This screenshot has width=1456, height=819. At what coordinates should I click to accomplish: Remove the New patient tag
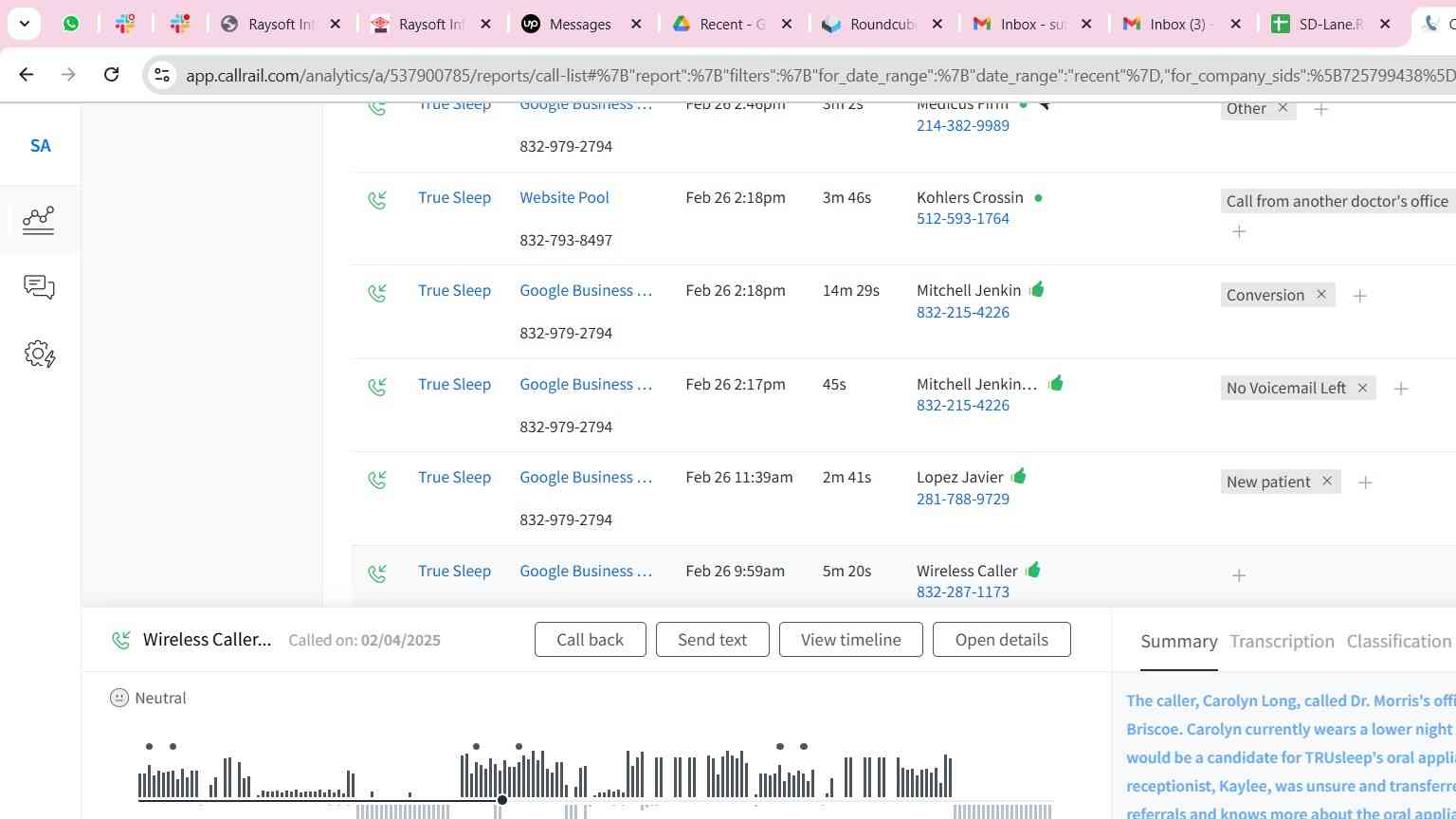click(1327, 482)
